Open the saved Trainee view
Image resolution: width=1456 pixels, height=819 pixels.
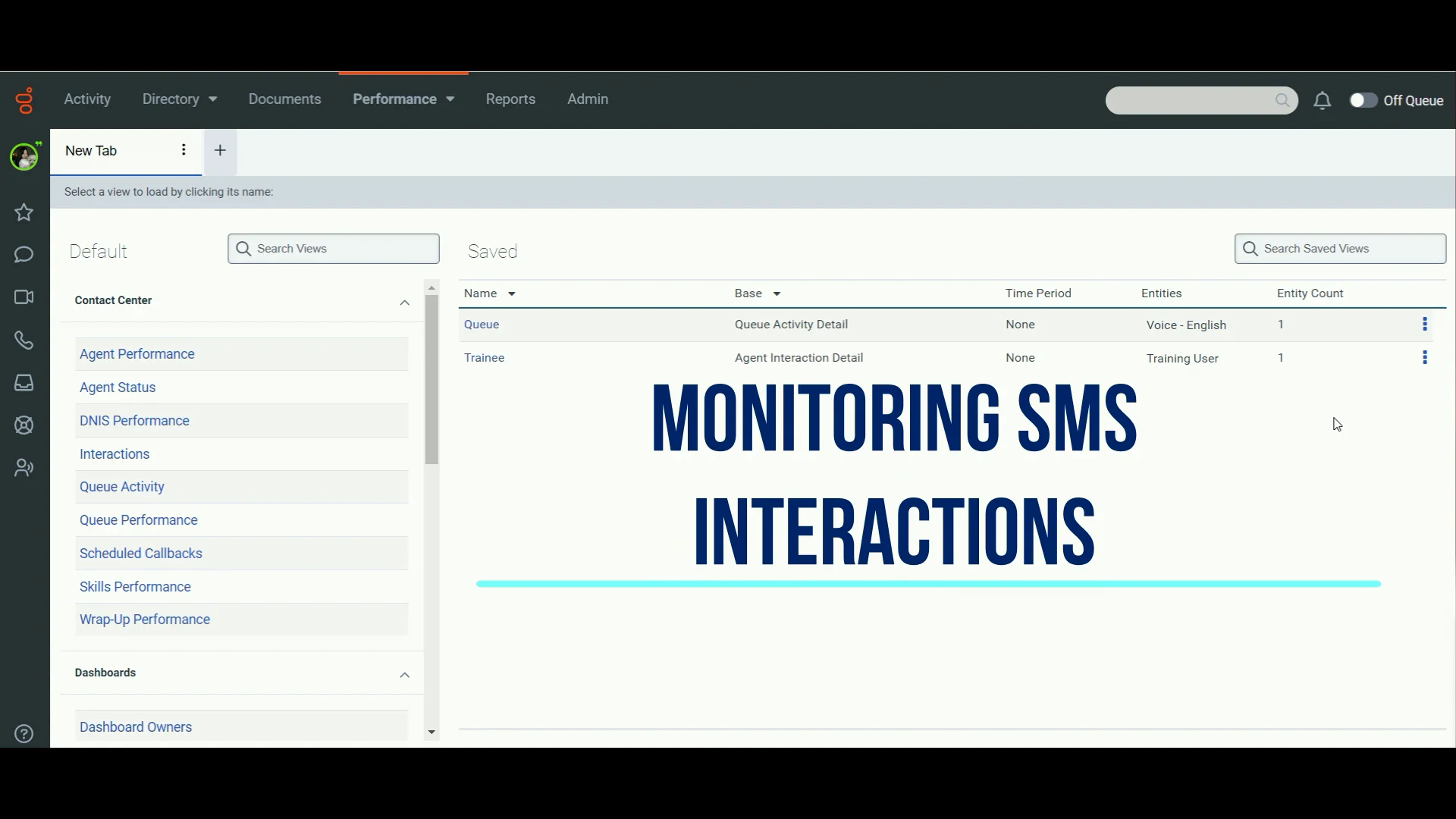coord(485,357)
